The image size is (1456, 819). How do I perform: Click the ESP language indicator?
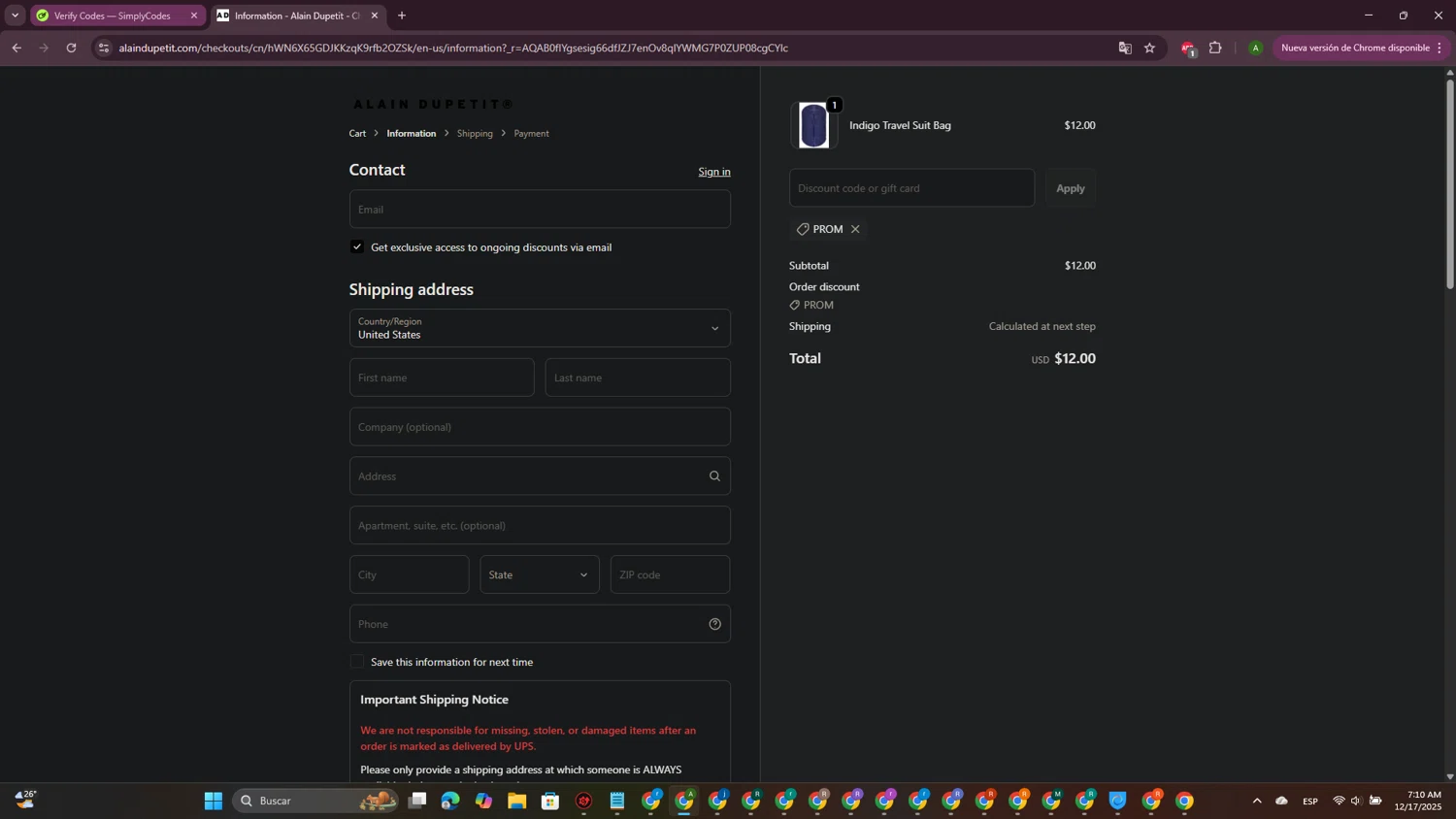click(1310, 801)
